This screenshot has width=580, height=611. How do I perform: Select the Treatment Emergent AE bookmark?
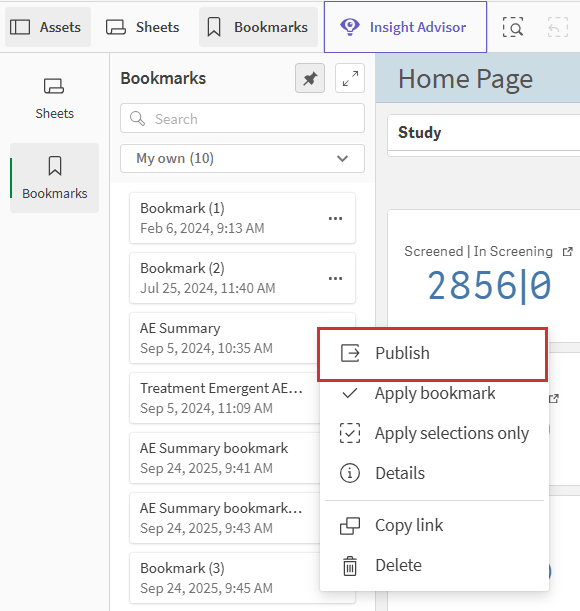[x=224, y=398]
